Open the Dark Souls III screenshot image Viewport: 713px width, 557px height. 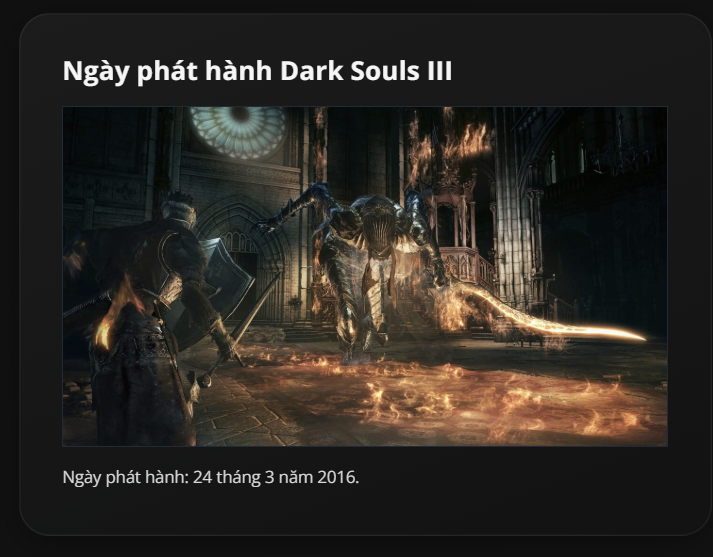pos(365,276)
